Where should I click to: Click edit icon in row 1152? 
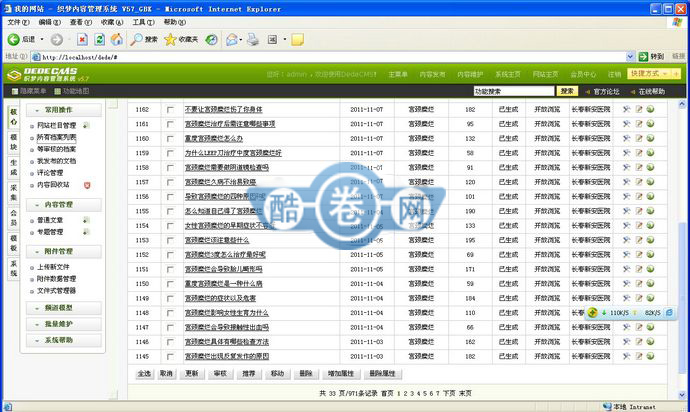pos(639,254)
